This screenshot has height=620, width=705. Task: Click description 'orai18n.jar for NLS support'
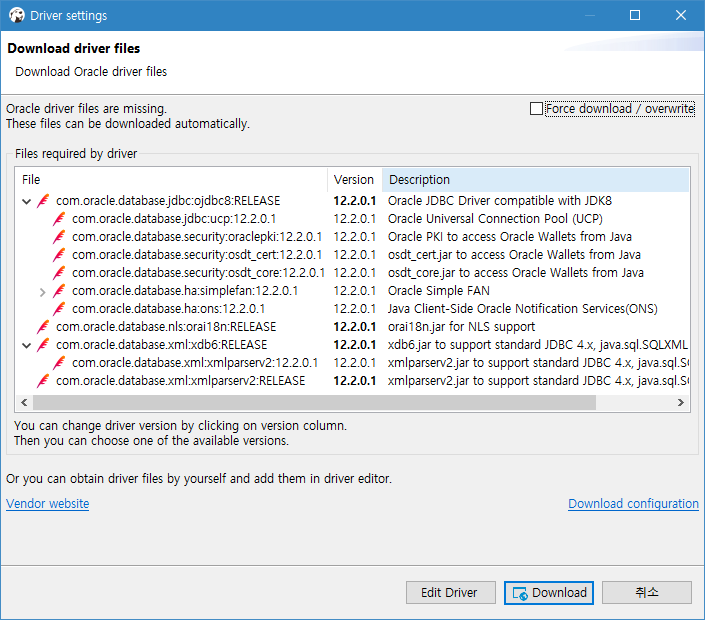pyautogui.click(x=462, y=326)
